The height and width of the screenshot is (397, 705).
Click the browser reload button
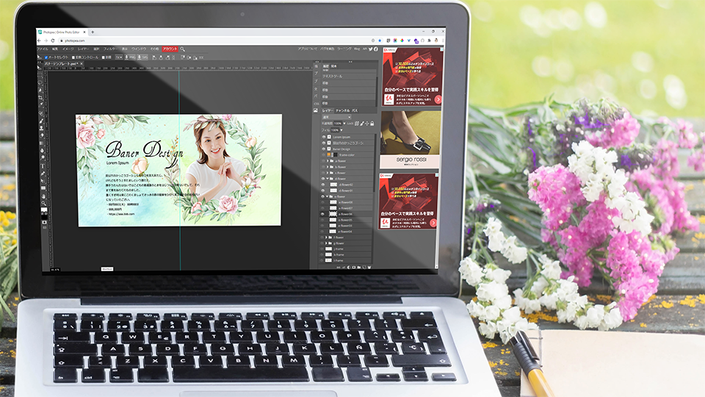coord(53,40)
